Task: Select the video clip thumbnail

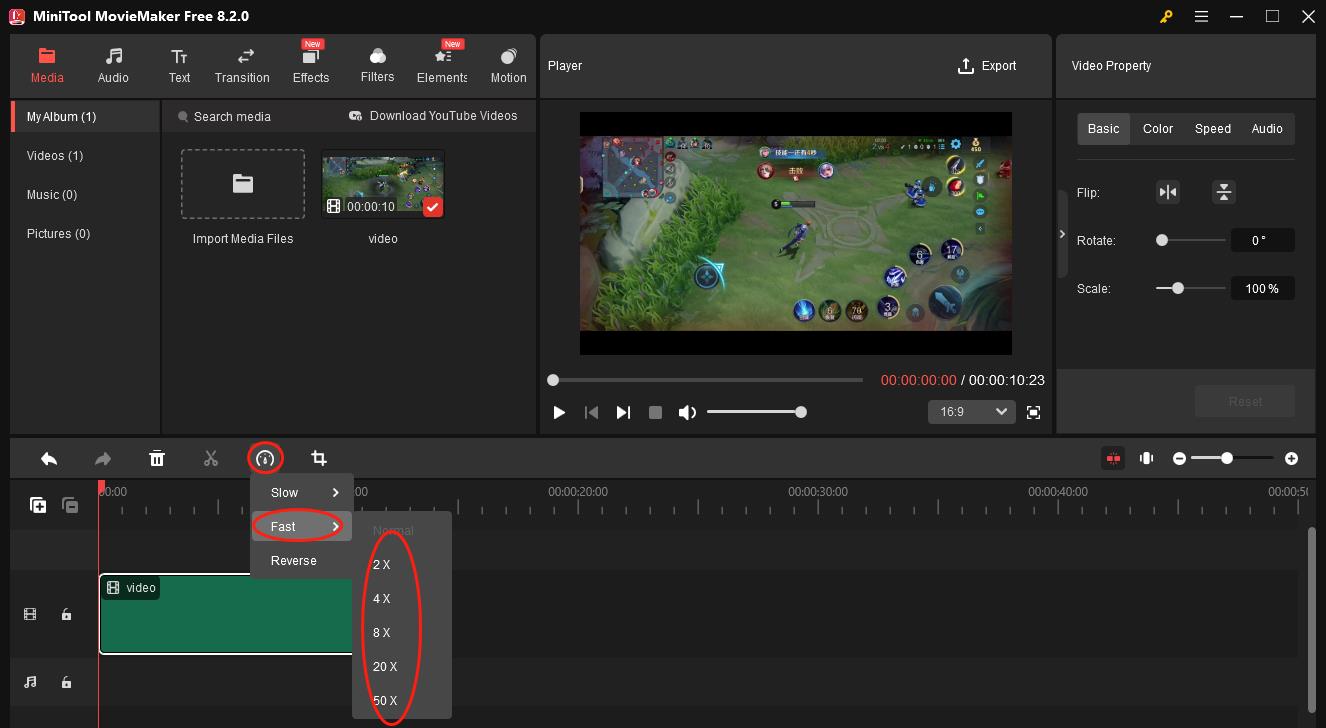Action: click(383, 184)
